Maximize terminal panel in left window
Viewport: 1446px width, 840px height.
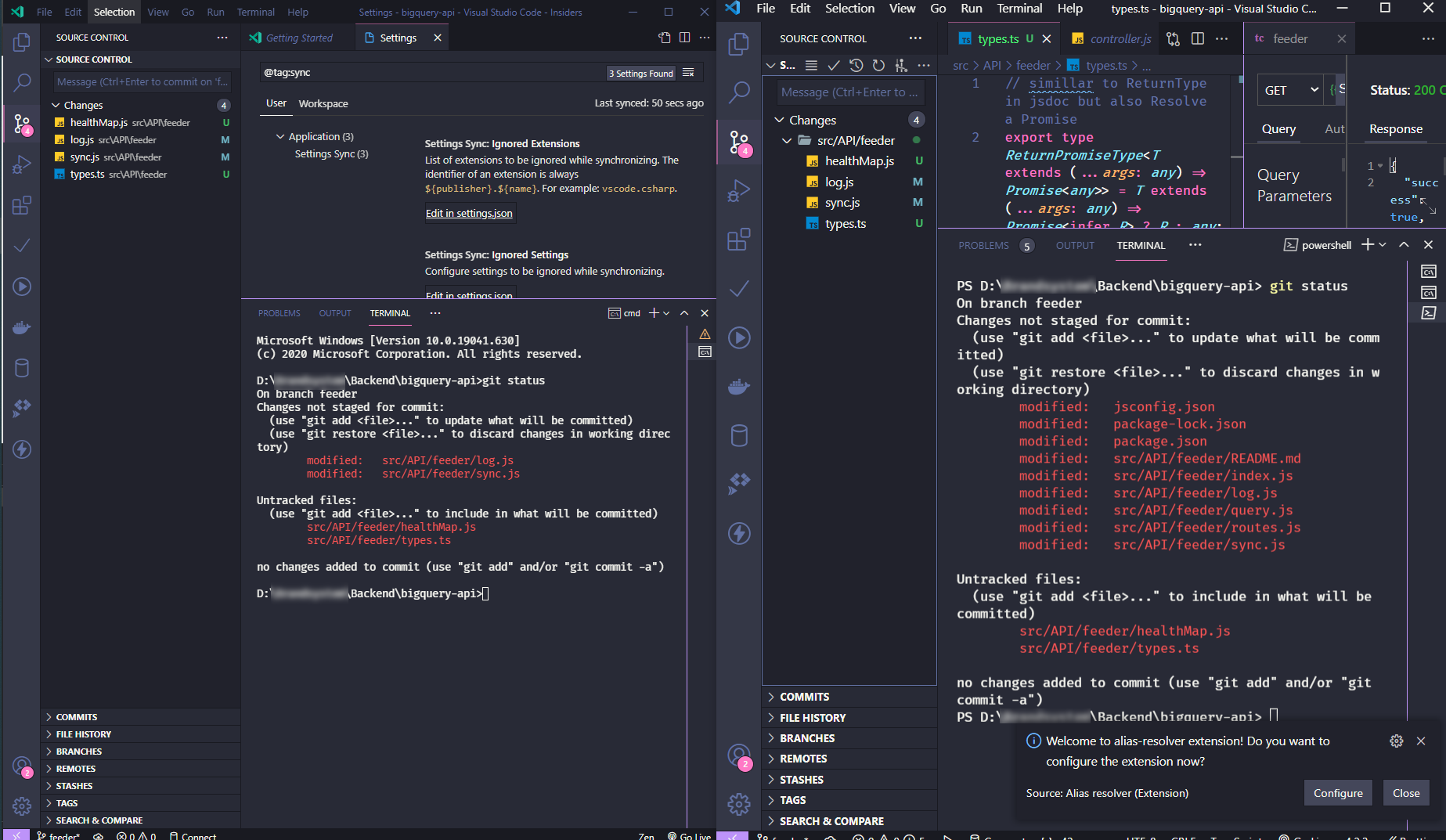pyautogui.click(x=684, y=313)
